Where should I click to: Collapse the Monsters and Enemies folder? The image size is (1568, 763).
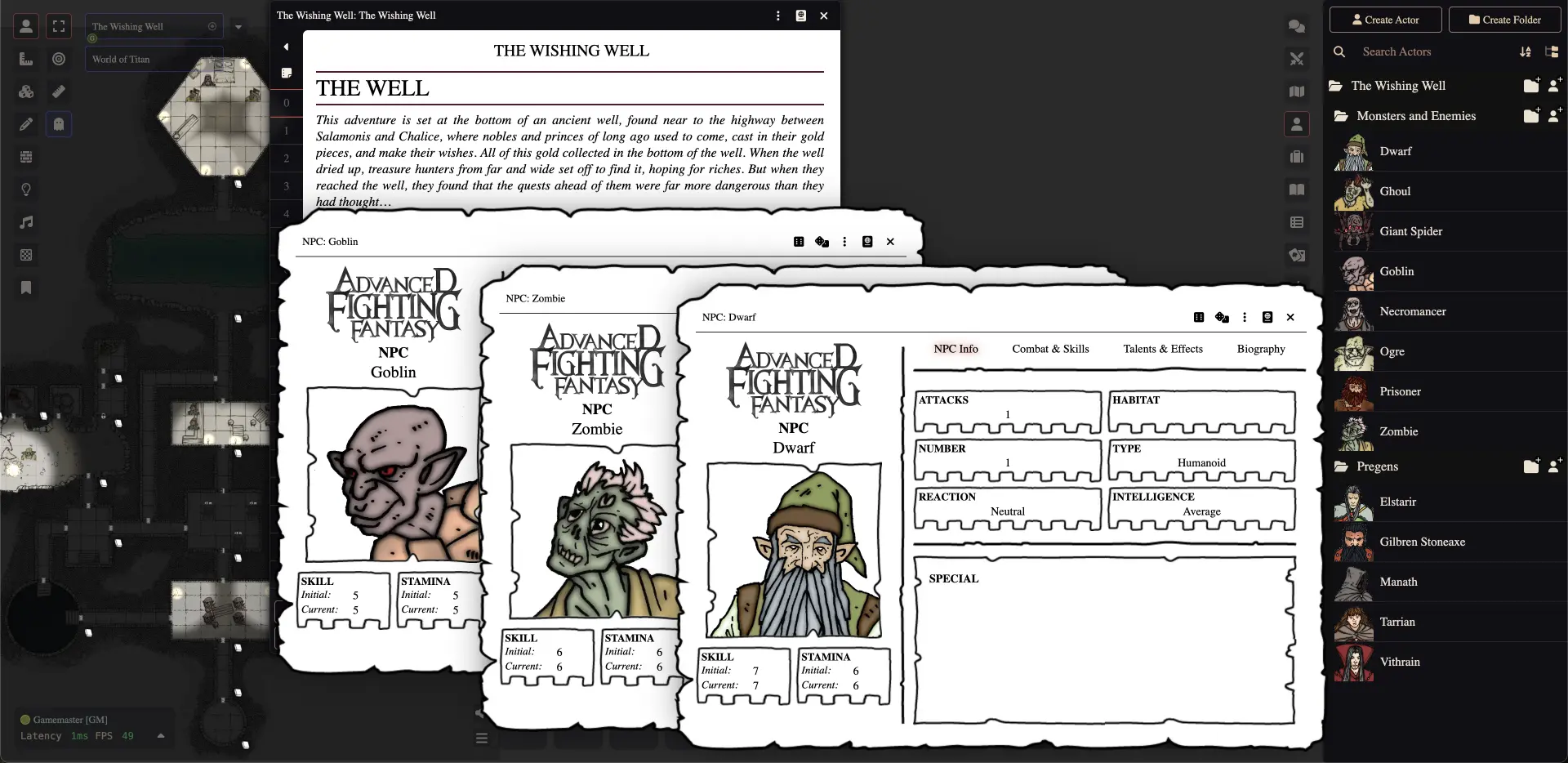[1415, 116]
